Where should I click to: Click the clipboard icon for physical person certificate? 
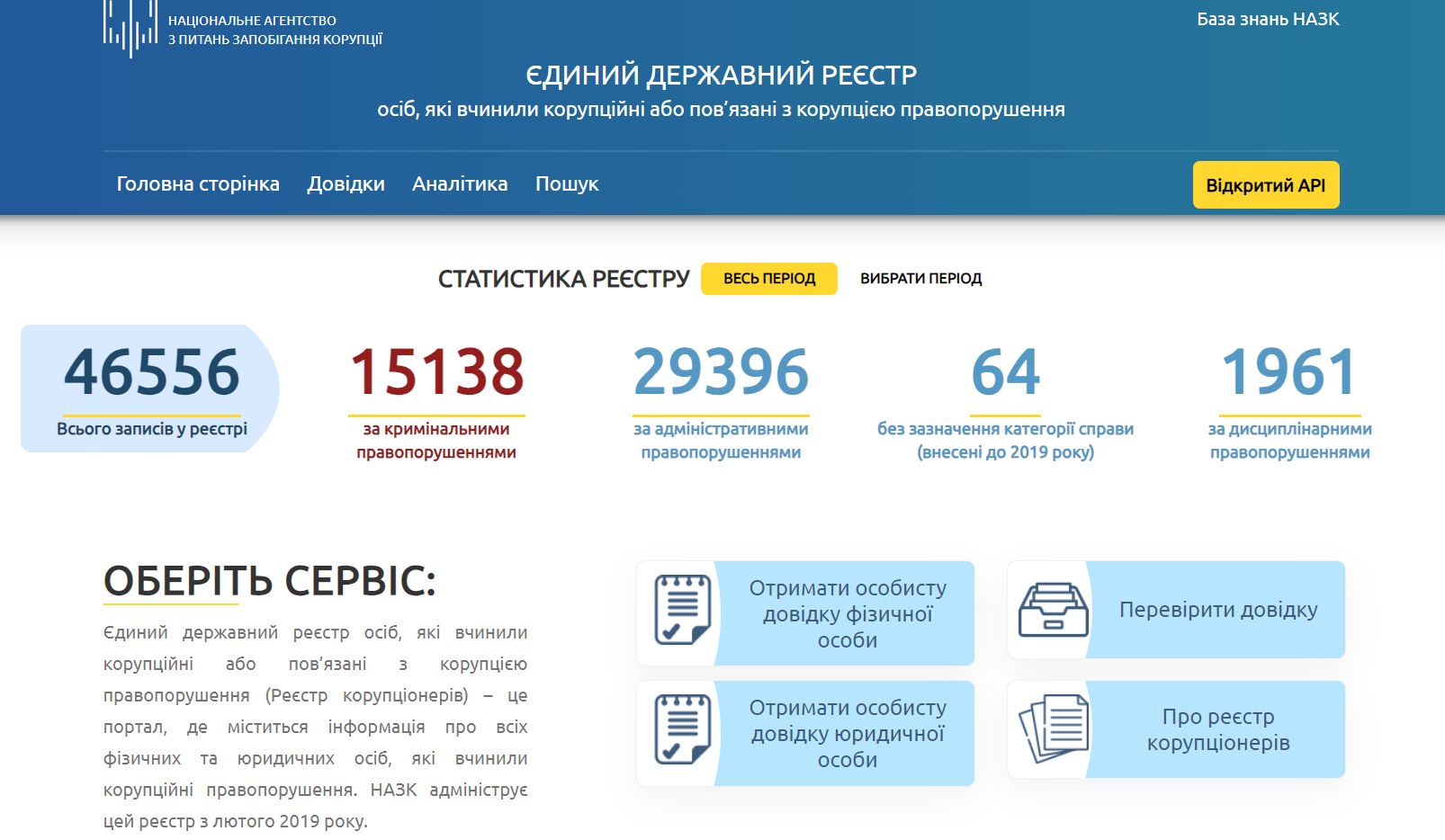682,610
